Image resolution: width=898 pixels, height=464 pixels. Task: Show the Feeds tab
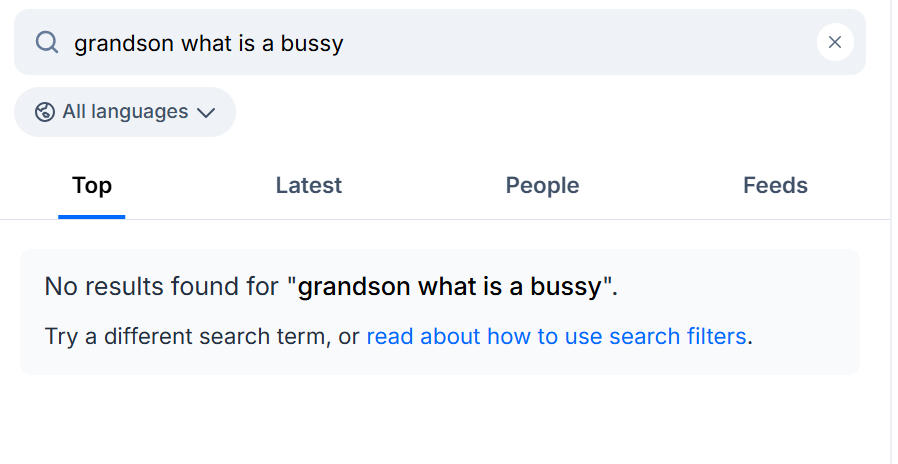pos(775,186)
